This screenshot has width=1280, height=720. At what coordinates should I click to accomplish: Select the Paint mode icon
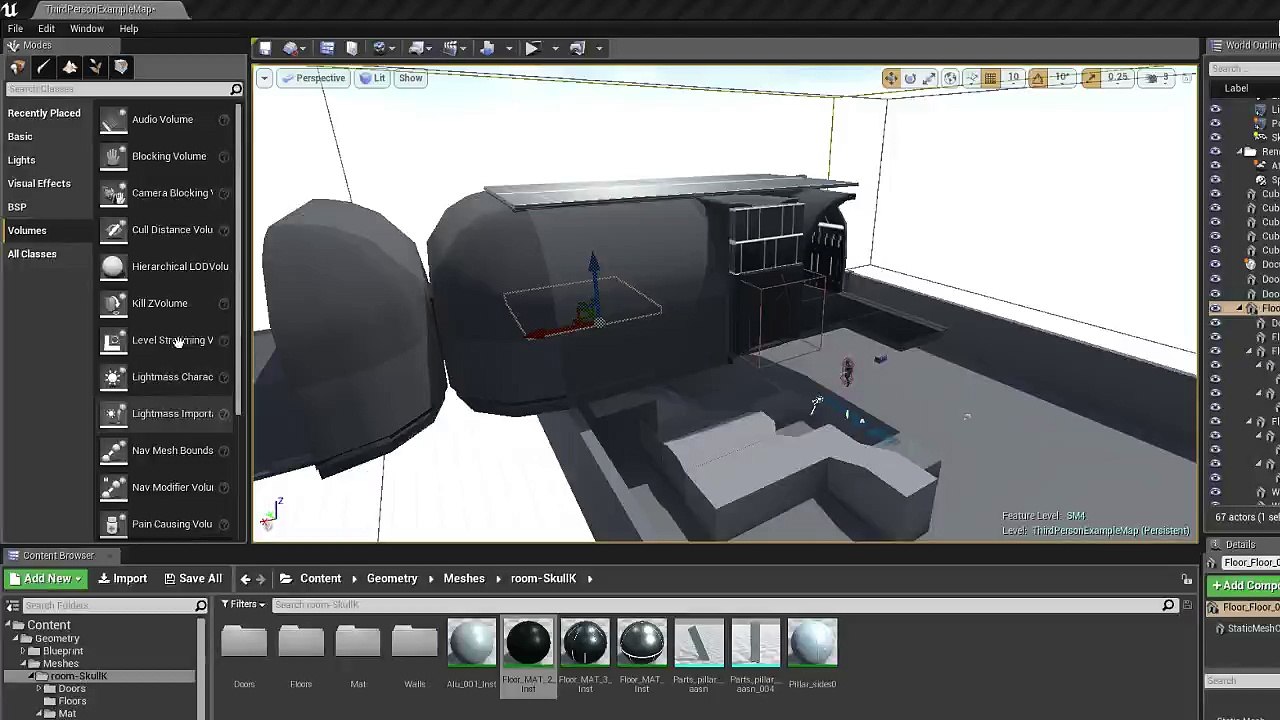tap(43, 67)
